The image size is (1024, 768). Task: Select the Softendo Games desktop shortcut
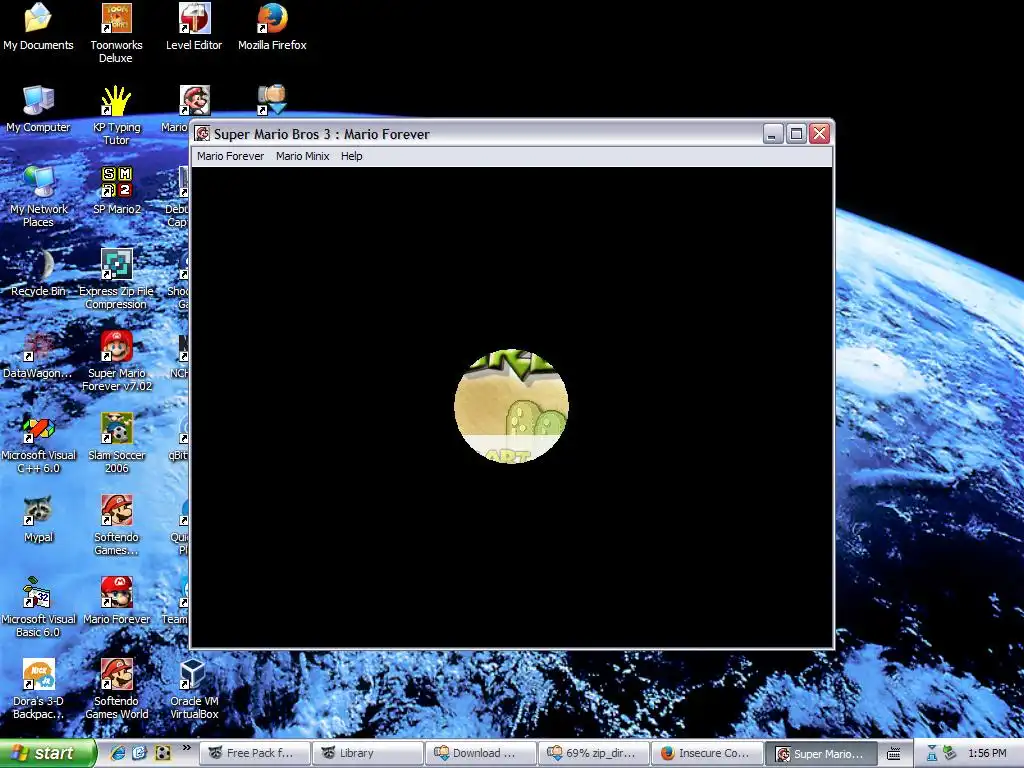tap(116, 525)
